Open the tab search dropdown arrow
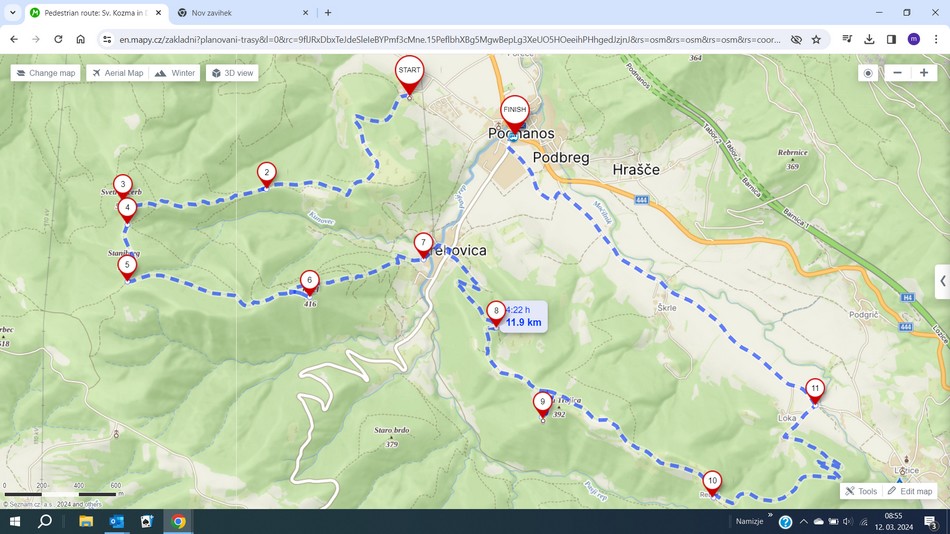Viewport: 950px width, 534px height. (13, 13)
